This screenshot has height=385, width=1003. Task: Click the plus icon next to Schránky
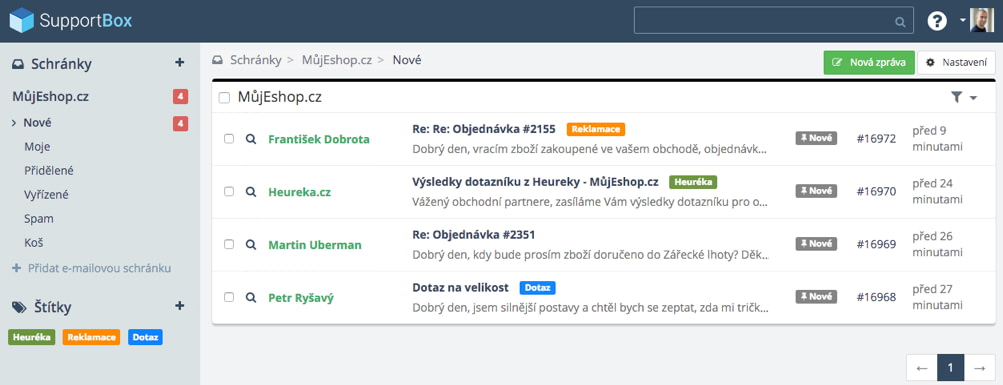click(x=180, y=63)
